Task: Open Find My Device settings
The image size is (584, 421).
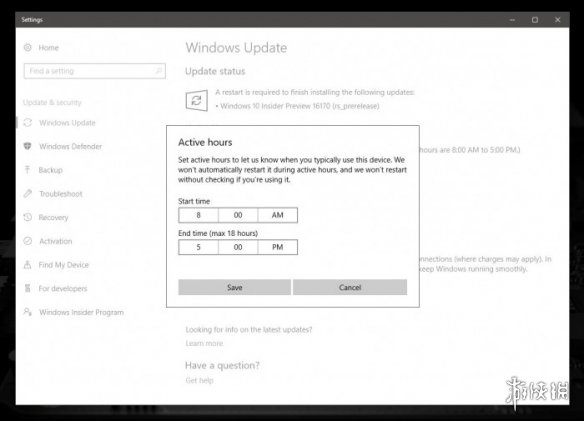Action: [x=63, y=265]
